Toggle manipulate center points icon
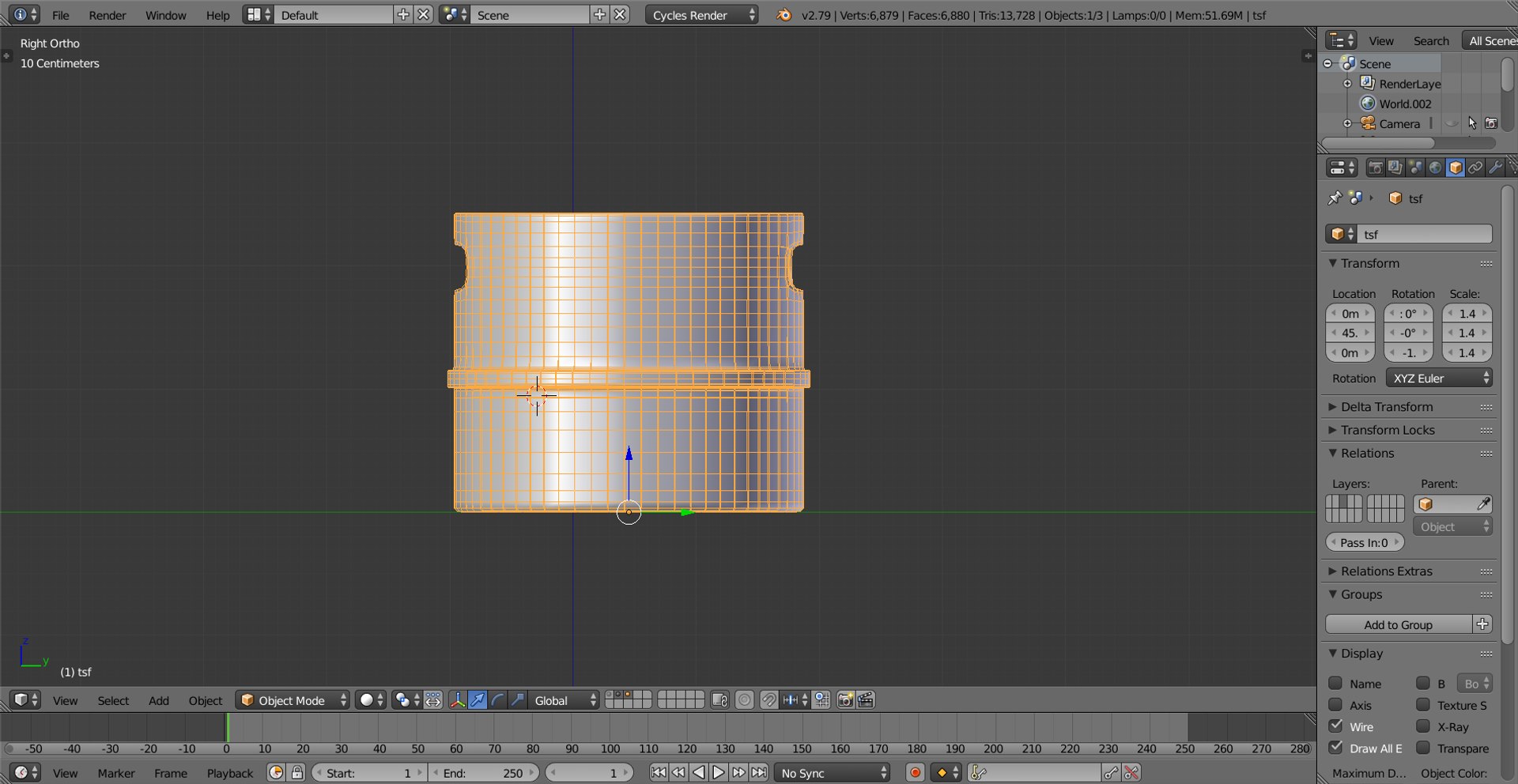 433,700
